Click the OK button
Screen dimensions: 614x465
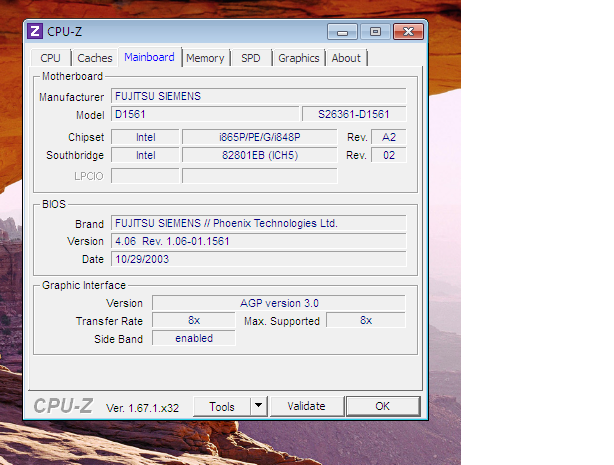[x=383, y=406]
